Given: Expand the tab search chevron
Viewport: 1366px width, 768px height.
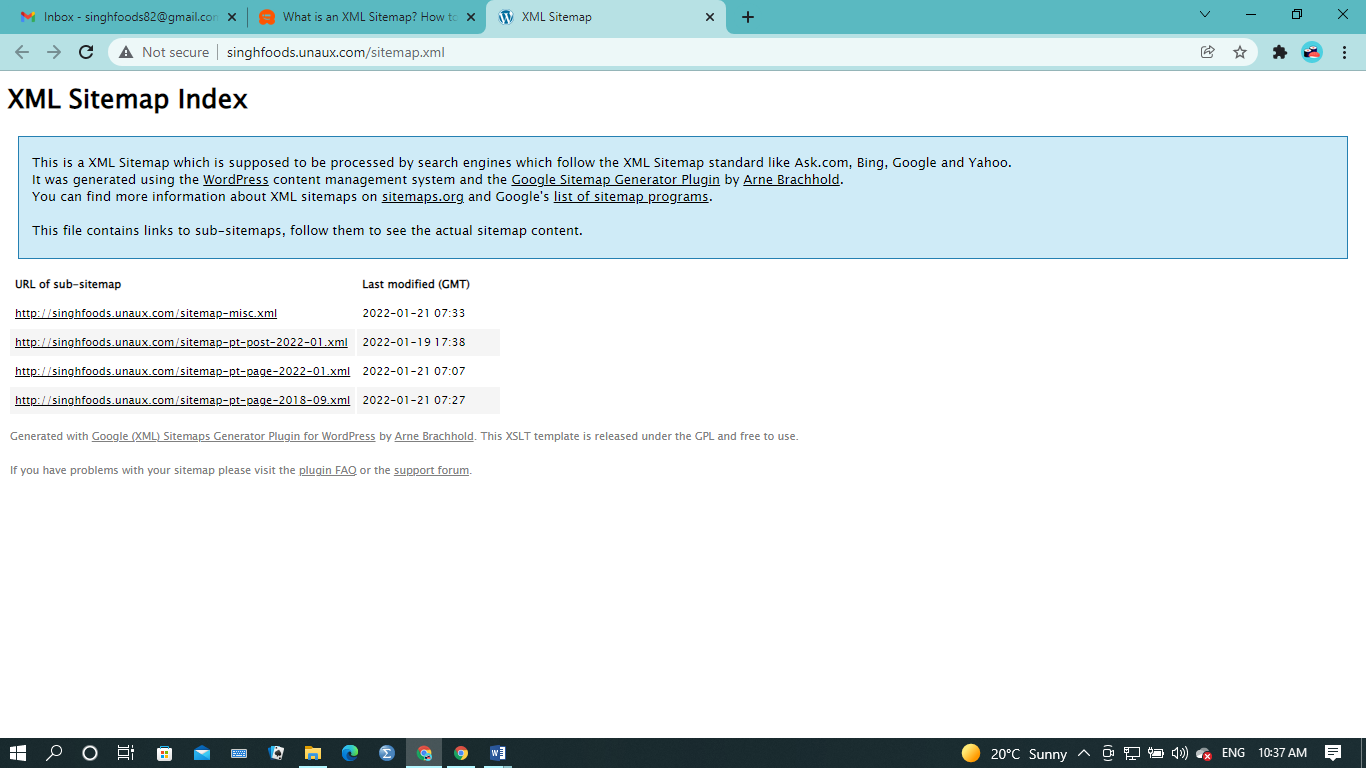Looking at the screenshot, I should (x=1204, y=15).
